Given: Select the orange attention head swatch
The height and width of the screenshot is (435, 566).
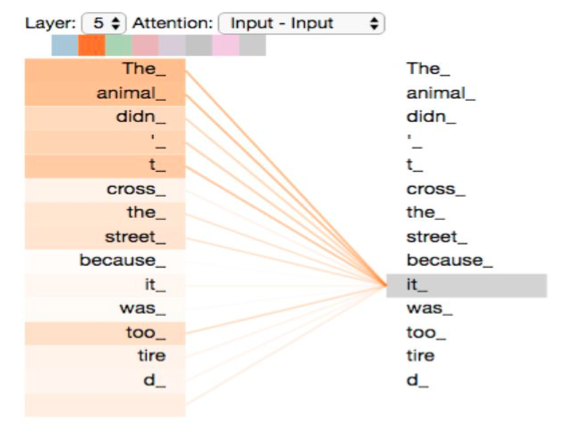Looking at the screenshot, I should (92, 45).
